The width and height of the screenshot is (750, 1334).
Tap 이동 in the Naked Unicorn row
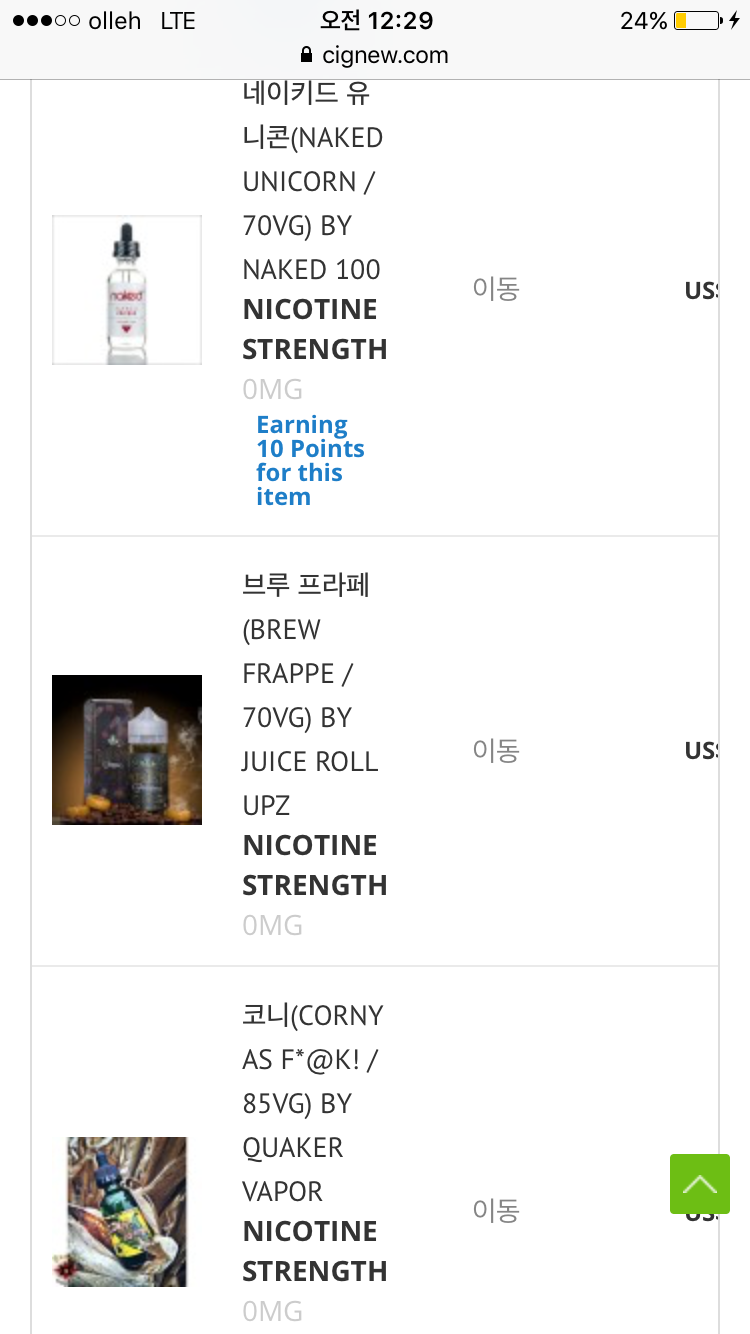click(496, 289)
